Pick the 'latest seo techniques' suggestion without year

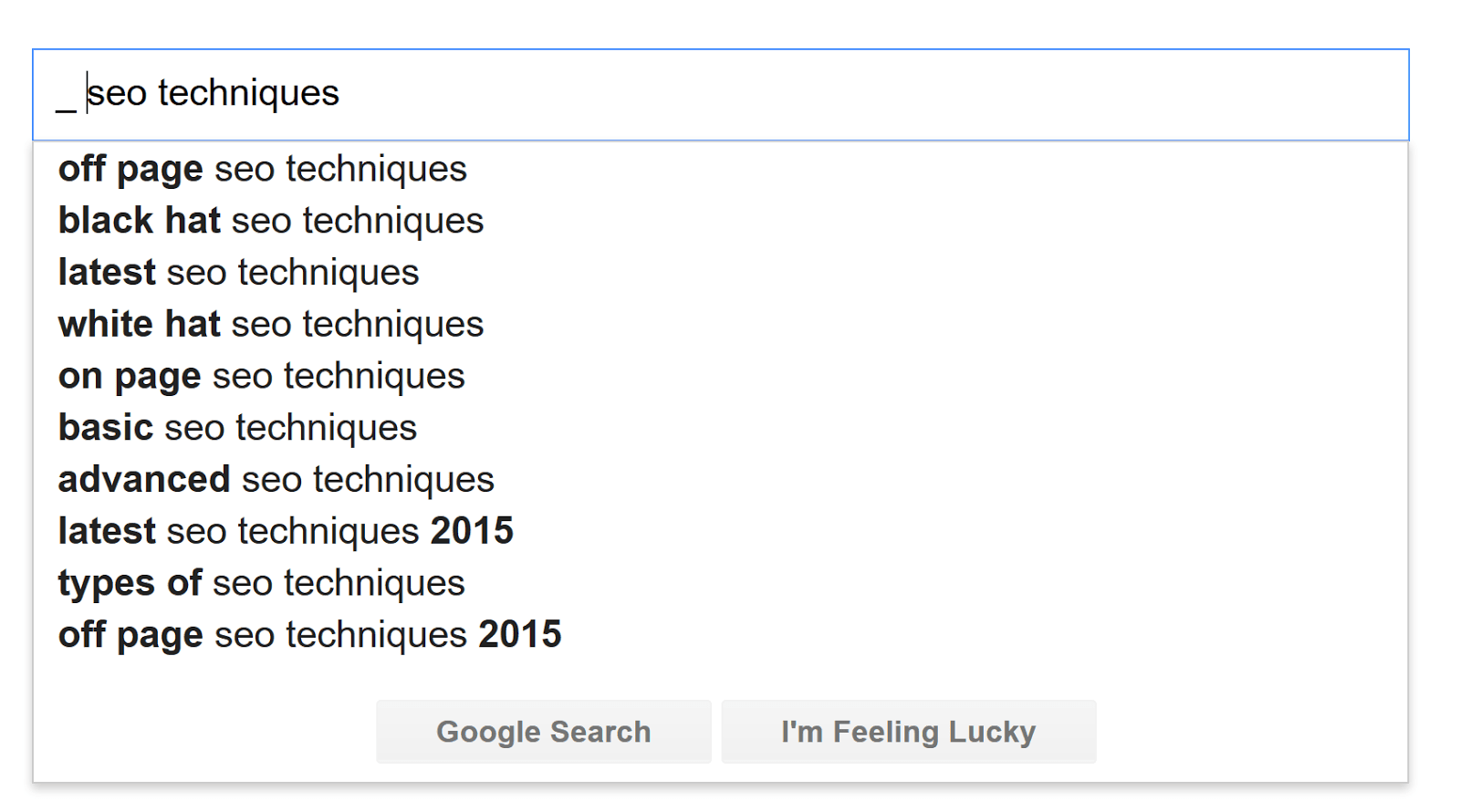pos(238,273)
